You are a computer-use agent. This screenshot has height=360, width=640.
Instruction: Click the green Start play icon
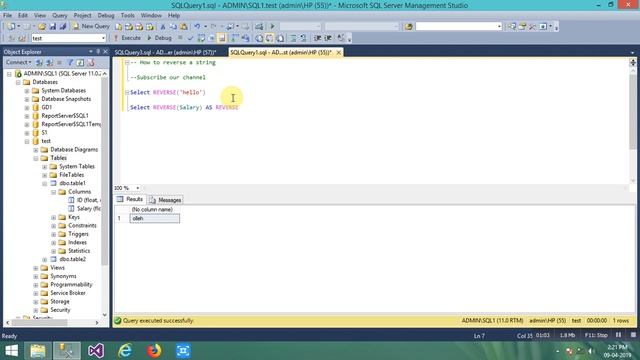pos(272,27)
